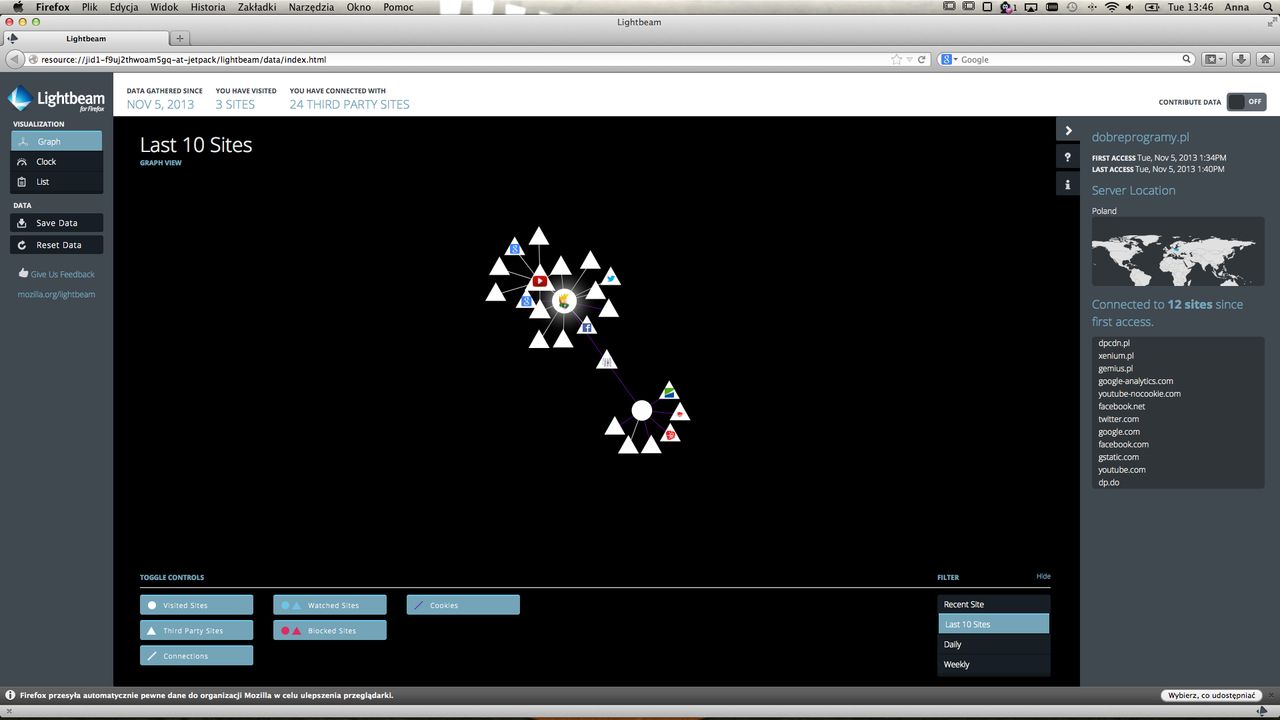Click the search magnifier icon in the search box

click(1187, 59)
